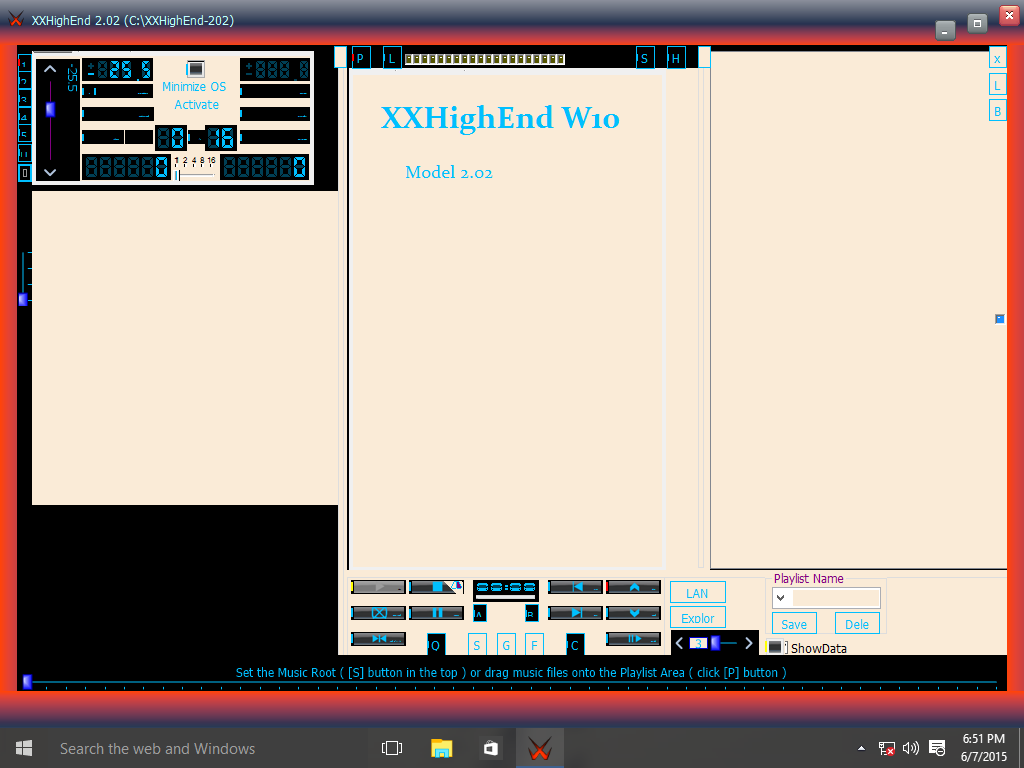Set loop point B

tap(532, 613)
